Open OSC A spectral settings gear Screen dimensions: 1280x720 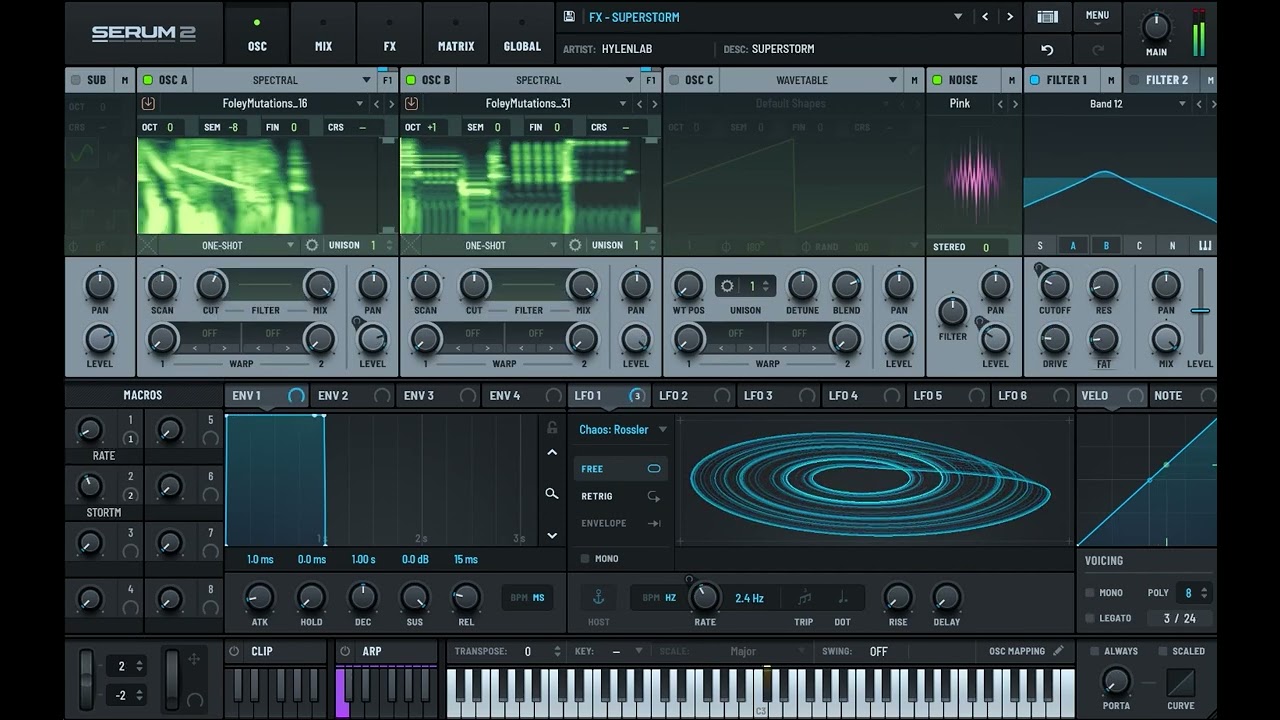coord(312,245)
